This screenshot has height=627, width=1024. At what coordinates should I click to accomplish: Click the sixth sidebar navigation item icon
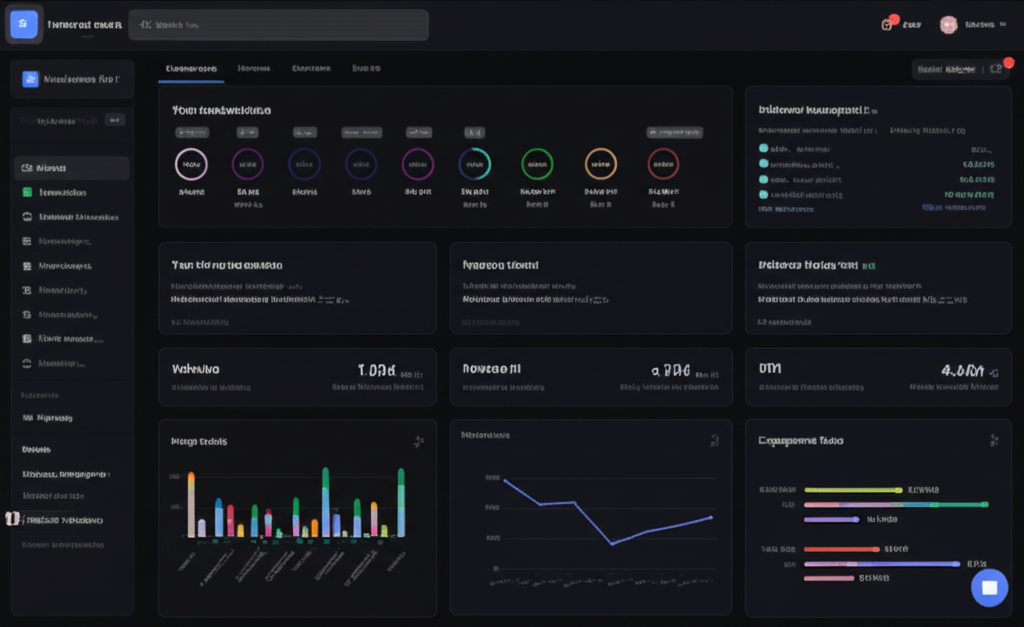click(x=27, y=290)
